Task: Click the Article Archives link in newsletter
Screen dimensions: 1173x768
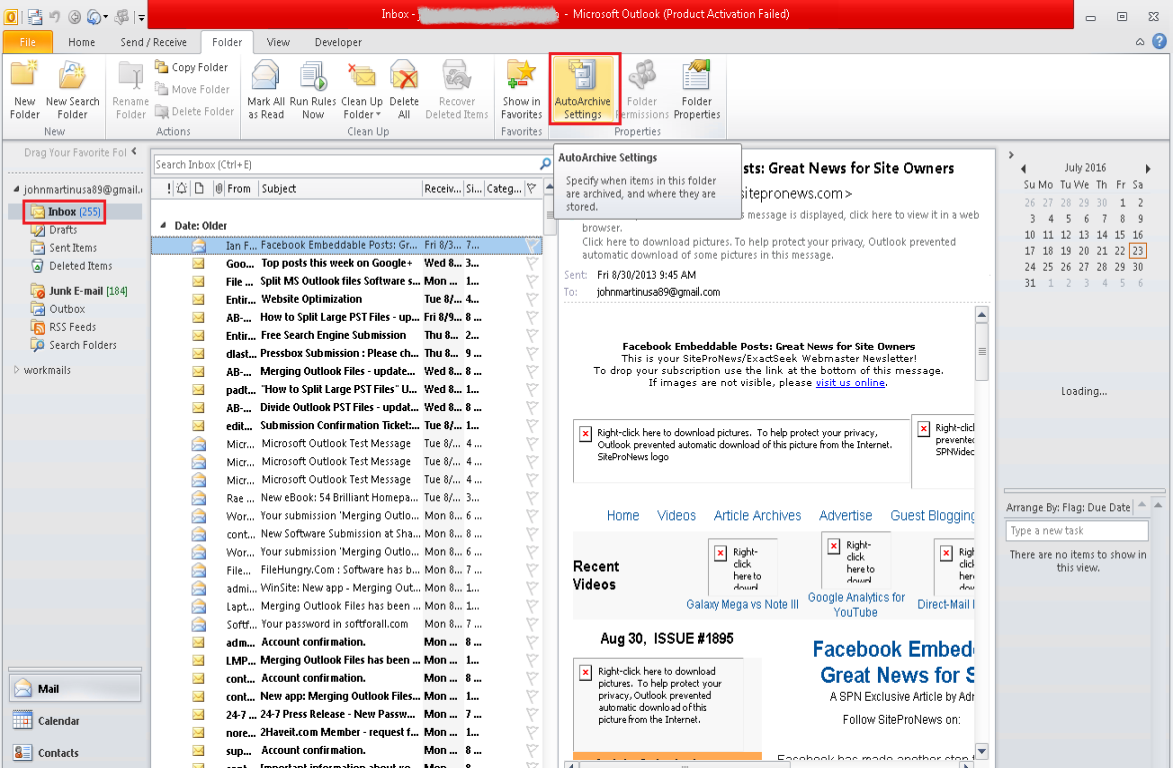Action: 757,515
